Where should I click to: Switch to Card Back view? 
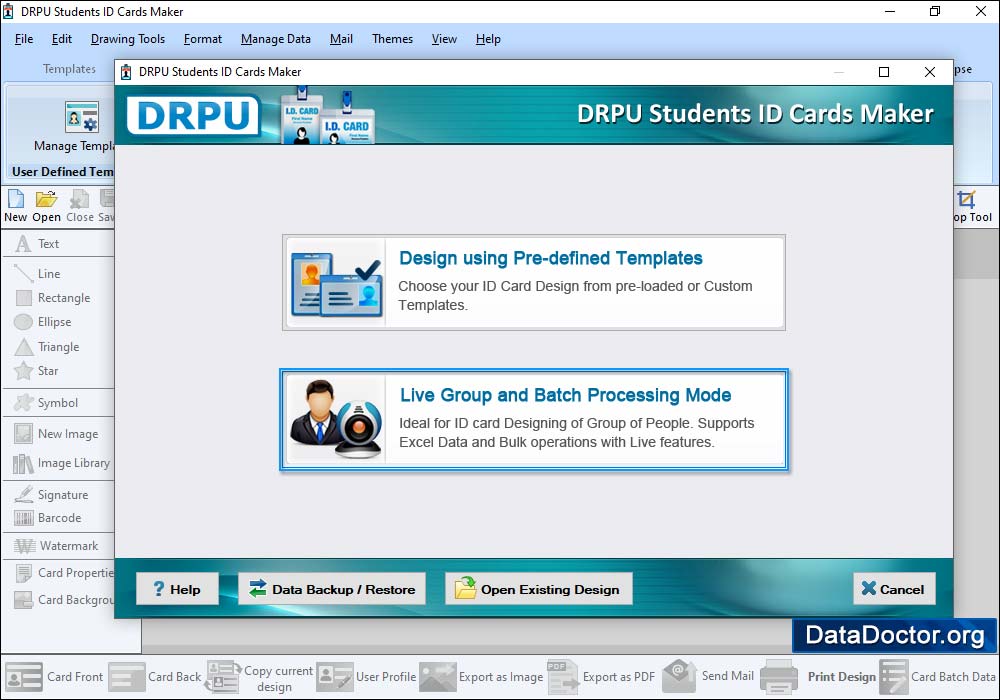click(x=155, y=677)
